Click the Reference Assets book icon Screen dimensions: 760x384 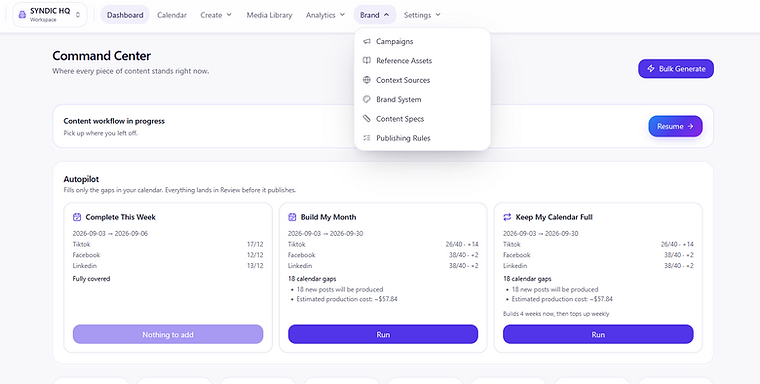pos(367,61)
